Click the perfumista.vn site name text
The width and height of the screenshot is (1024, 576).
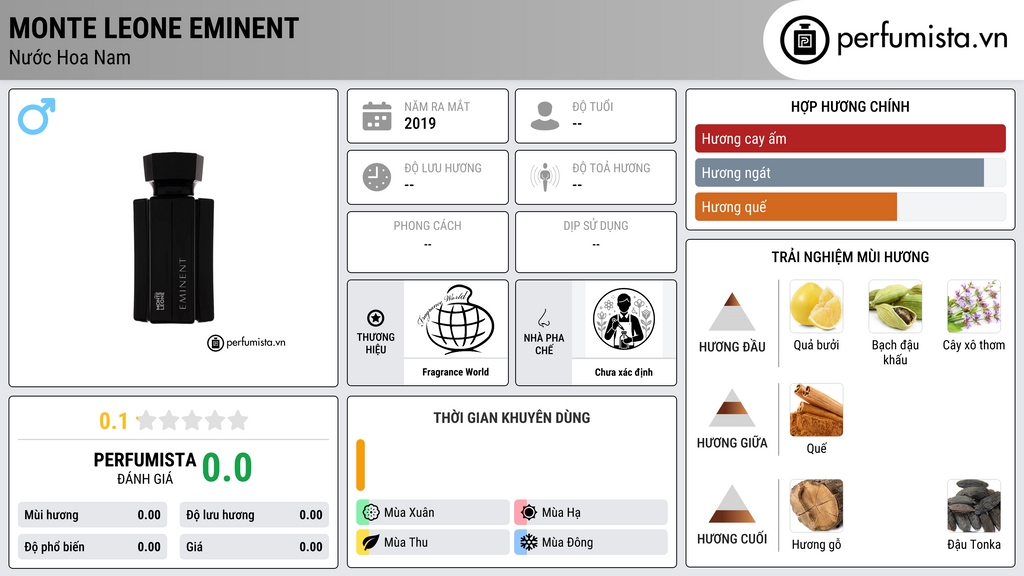tap(922, 39)
